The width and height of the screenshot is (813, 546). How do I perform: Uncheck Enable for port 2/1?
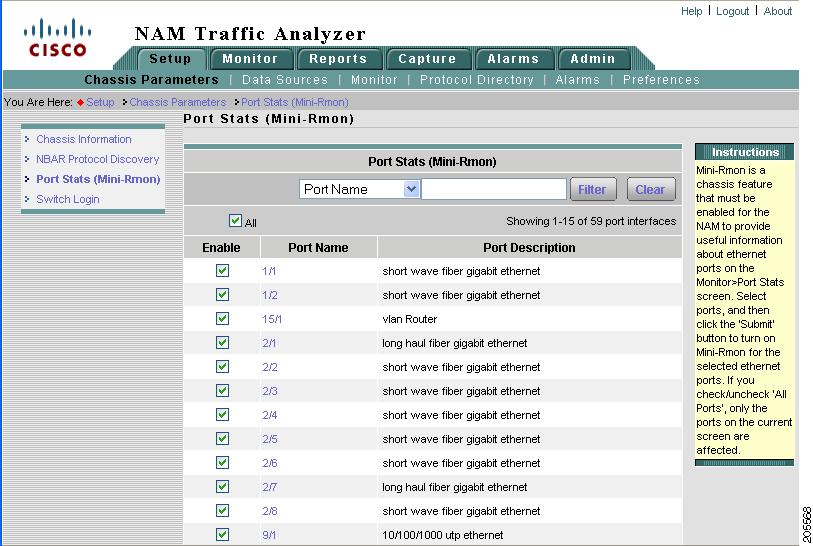pos(222,343)
